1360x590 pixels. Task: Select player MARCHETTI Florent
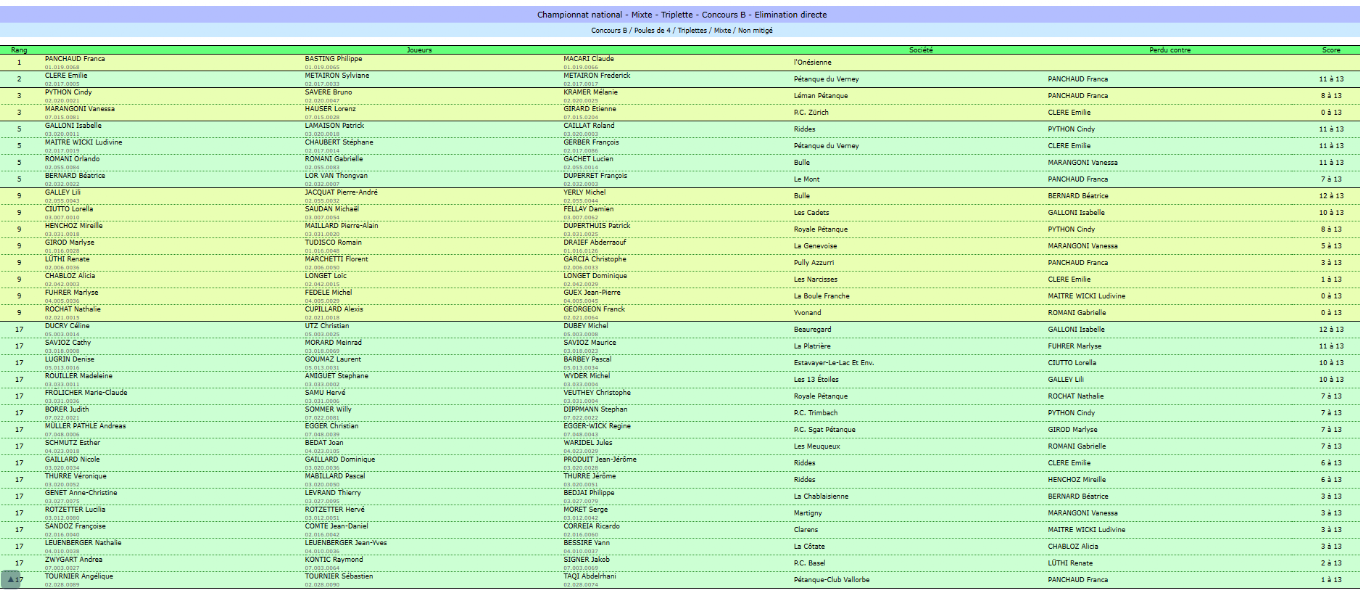[337, 259]
